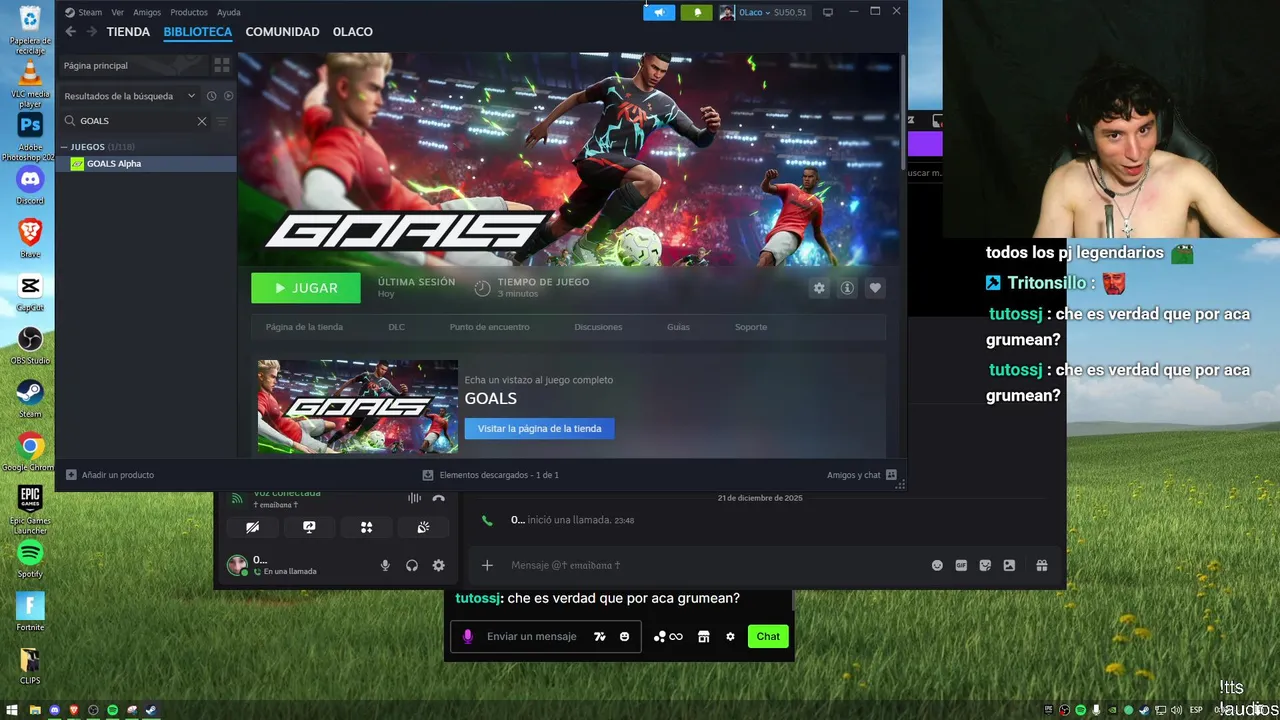The image size is (1280, 720).
Task: Open Kick chat settings gear
Action: point(730,636)
